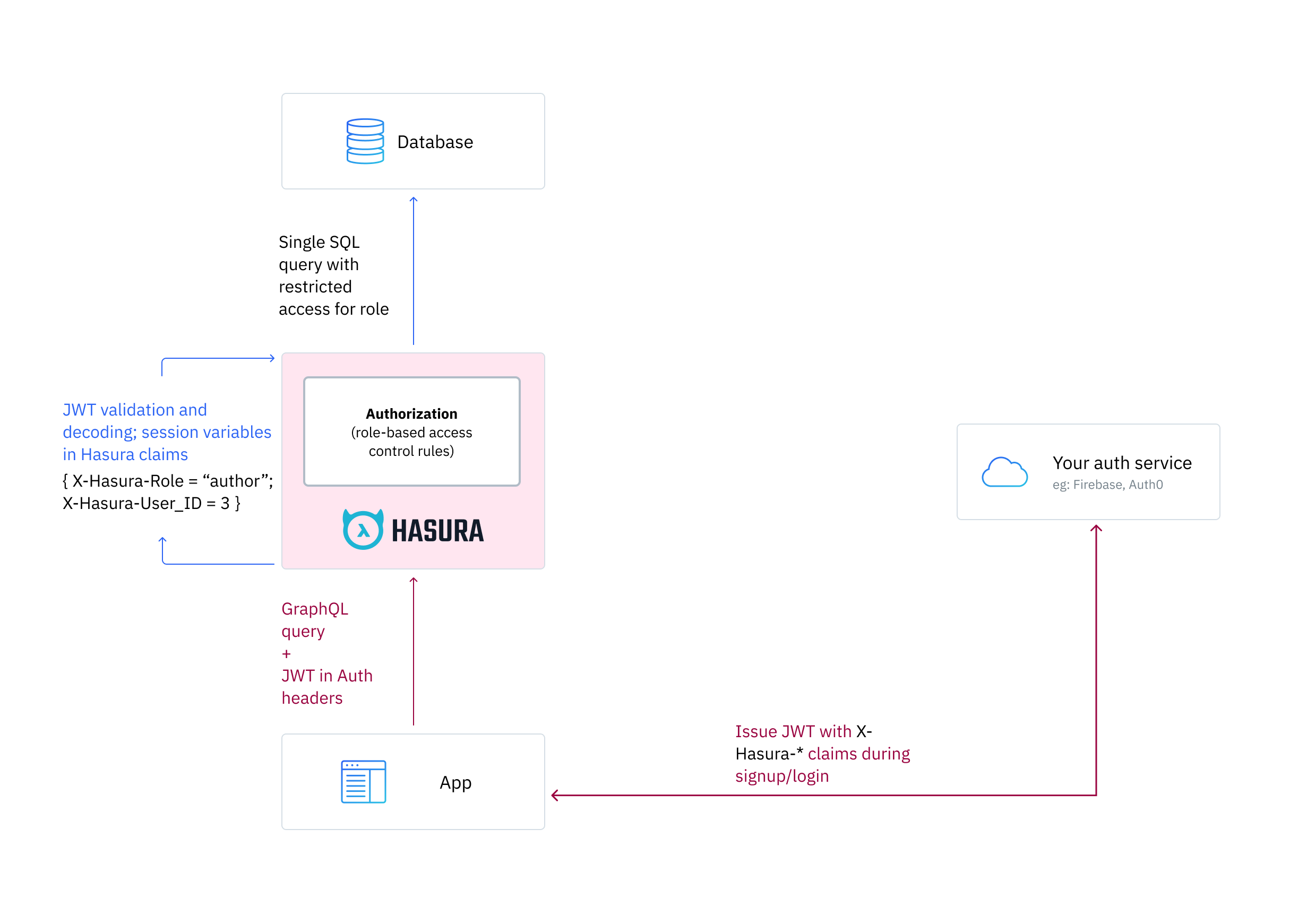Click "Single SQL query with restricted access for role" label
The width and height of the screenshot is (1307, 924).
pos(333,275)
